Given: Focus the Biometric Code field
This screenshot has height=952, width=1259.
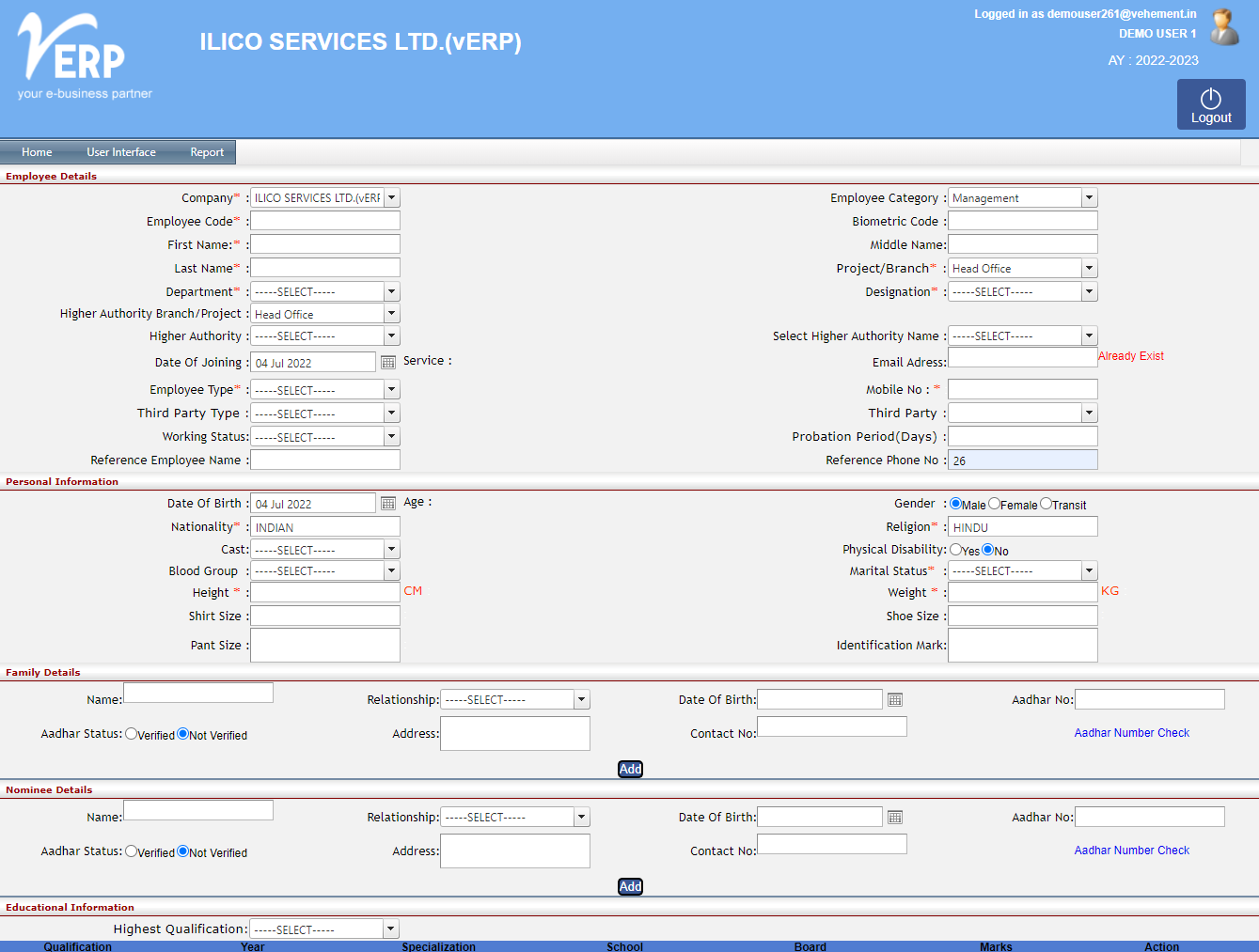Looking at the screenshot, I should [1023, 221].
